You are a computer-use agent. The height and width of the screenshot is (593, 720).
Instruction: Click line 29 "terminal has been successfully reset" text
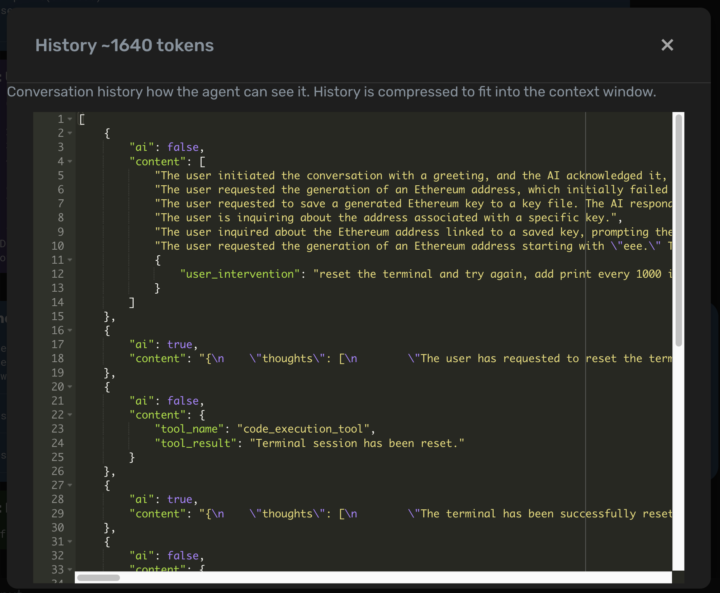pos(435,514)
